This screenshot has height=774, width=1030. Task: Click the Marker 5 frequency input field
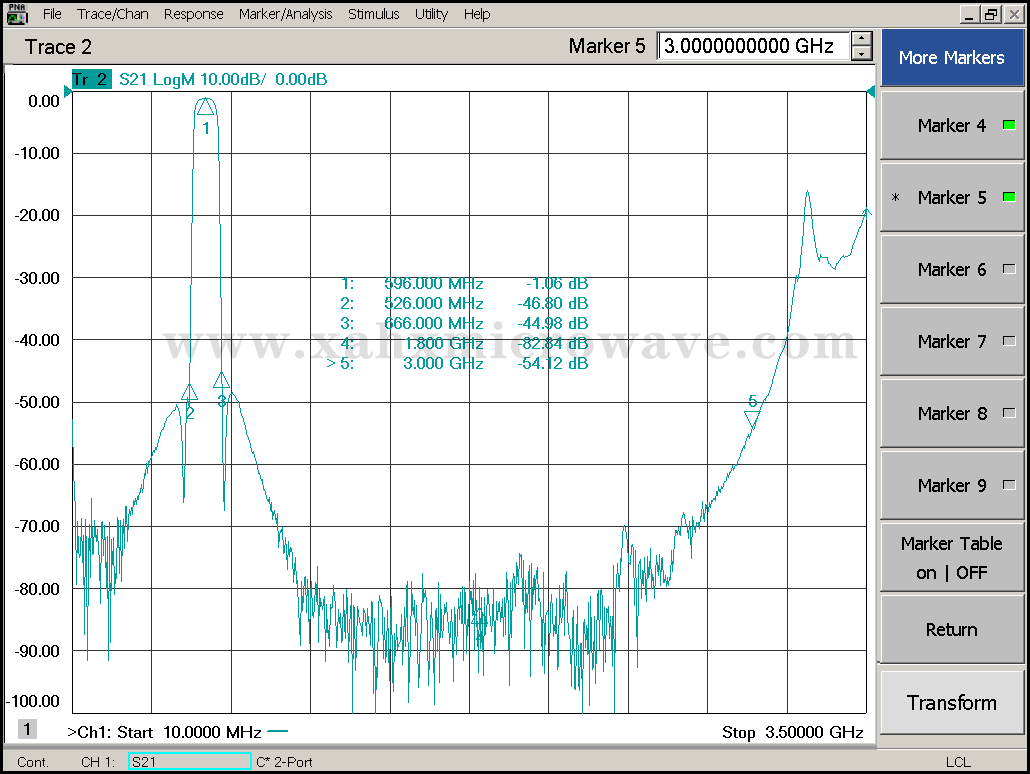753,46
